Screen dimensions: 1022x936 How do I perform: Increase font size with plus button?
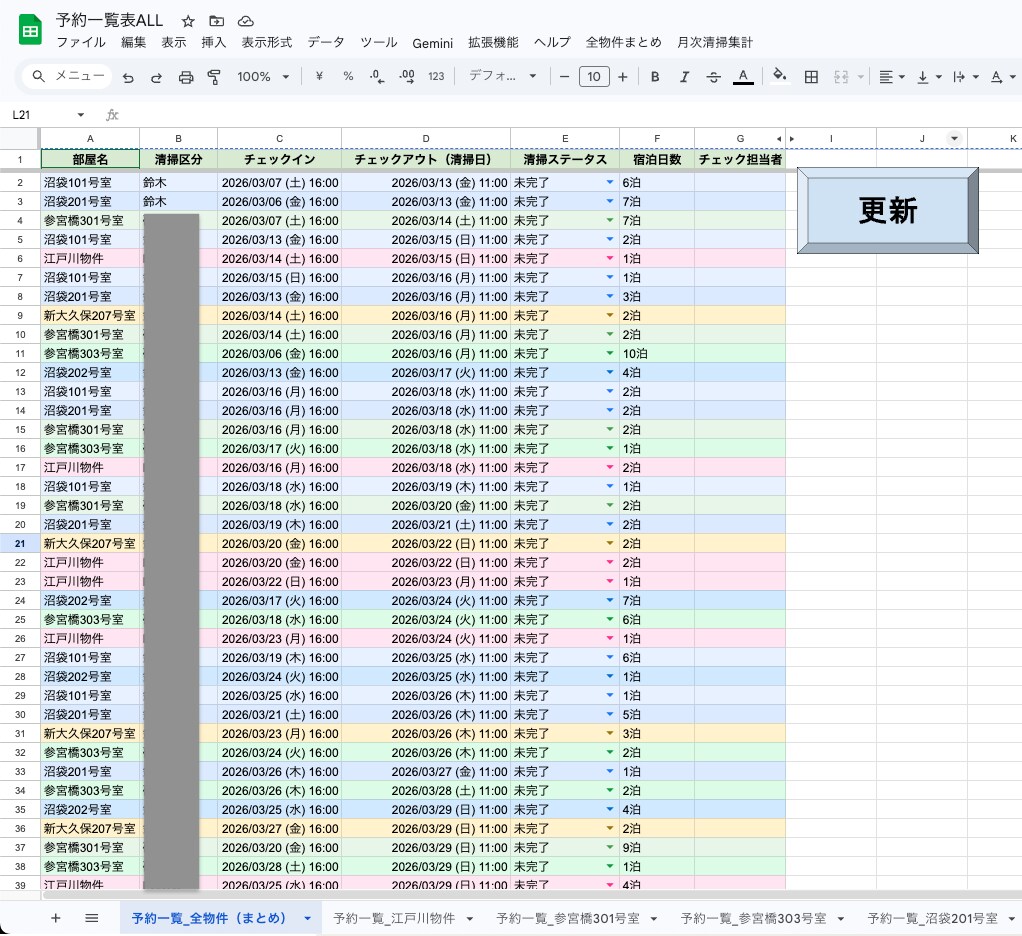(622, 77)
